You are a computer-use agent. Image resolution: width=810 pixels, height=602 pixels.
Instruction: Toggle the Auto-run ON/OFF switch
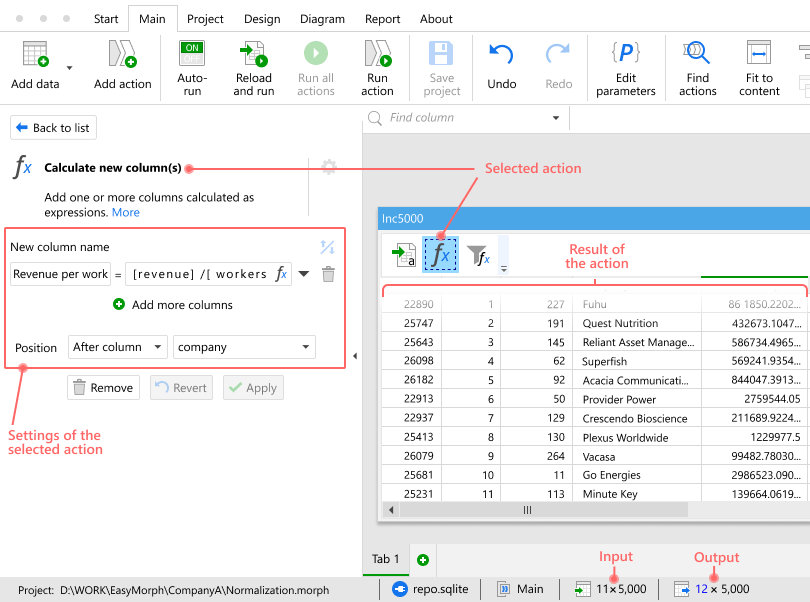click(192, 53)
